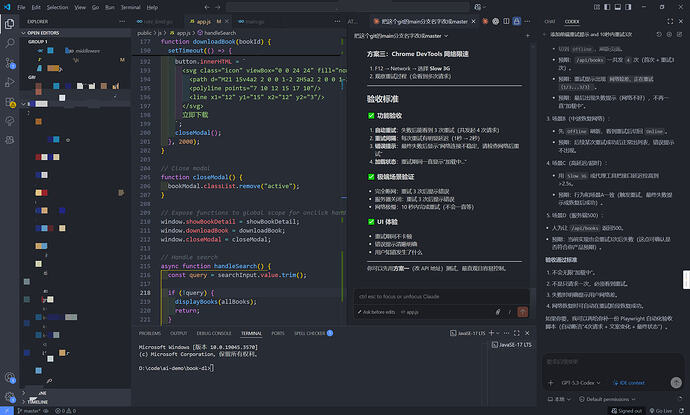Click the split editor icon in Claude tab bar
The image size is (690, 415).
506,21
